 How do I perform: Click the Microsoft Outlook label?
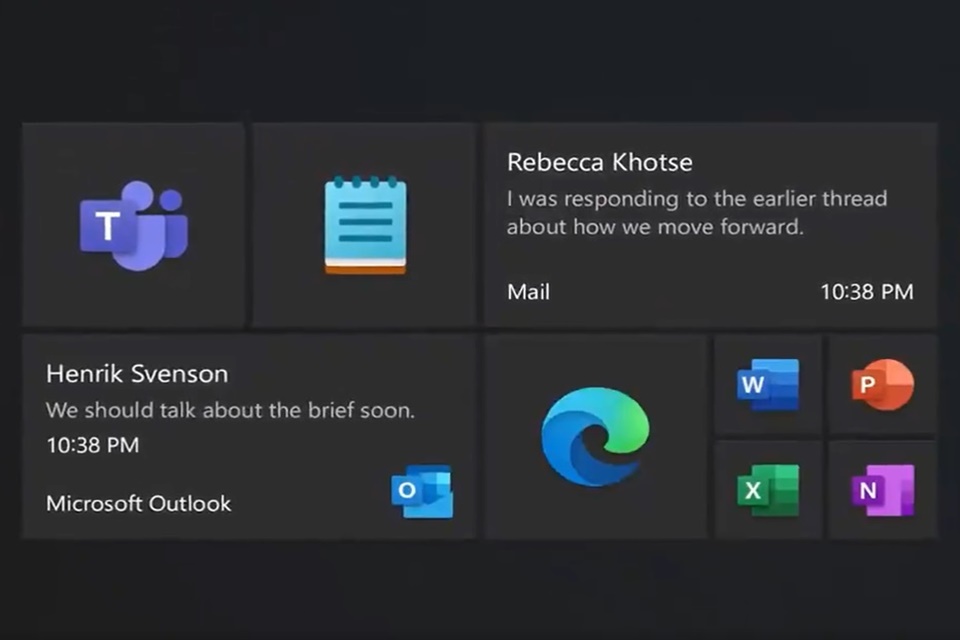point(138,503)
